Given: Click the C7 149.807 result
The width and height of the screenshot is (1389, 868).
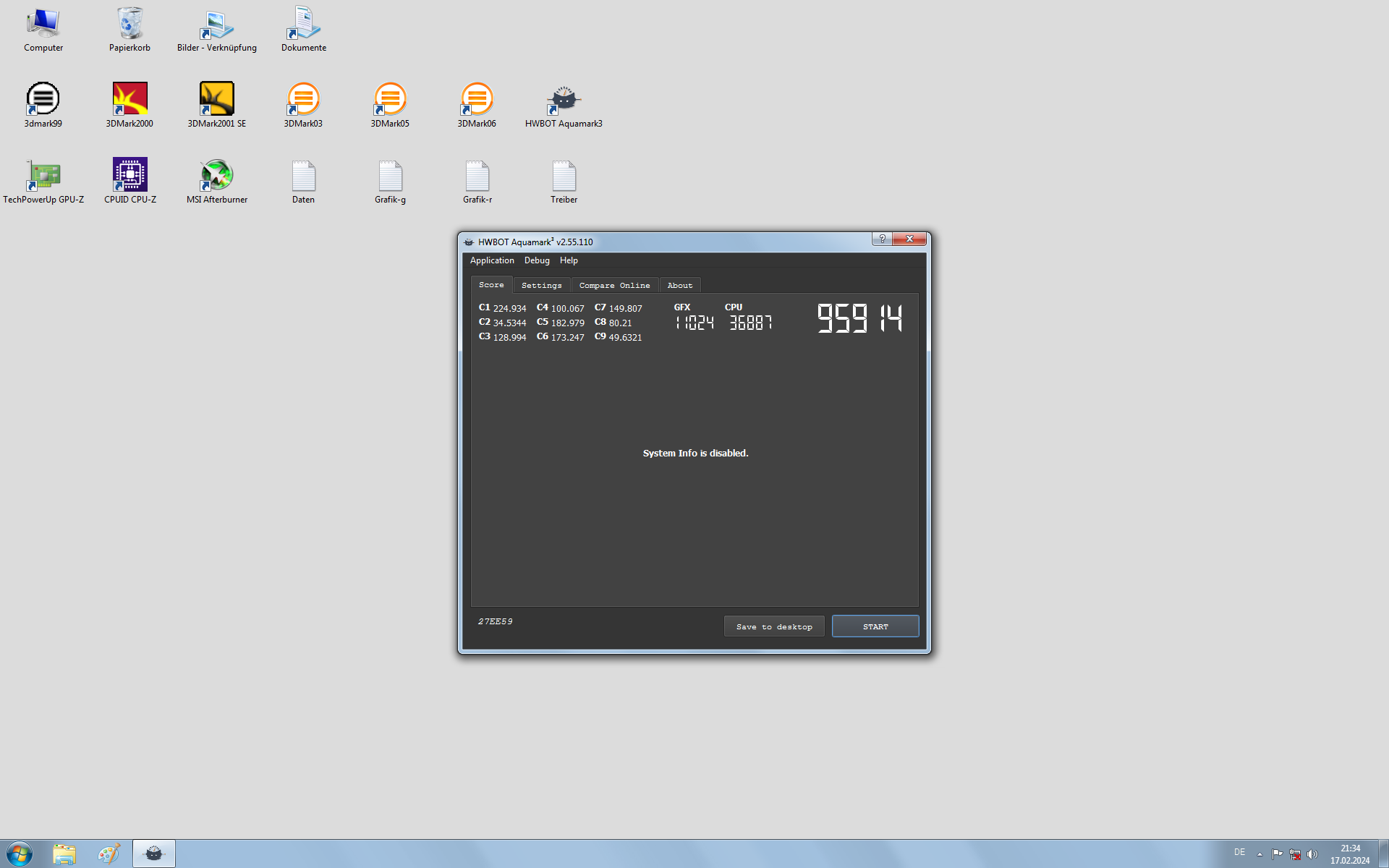Looking at the screenshot, I should click(x=619, y=308).
